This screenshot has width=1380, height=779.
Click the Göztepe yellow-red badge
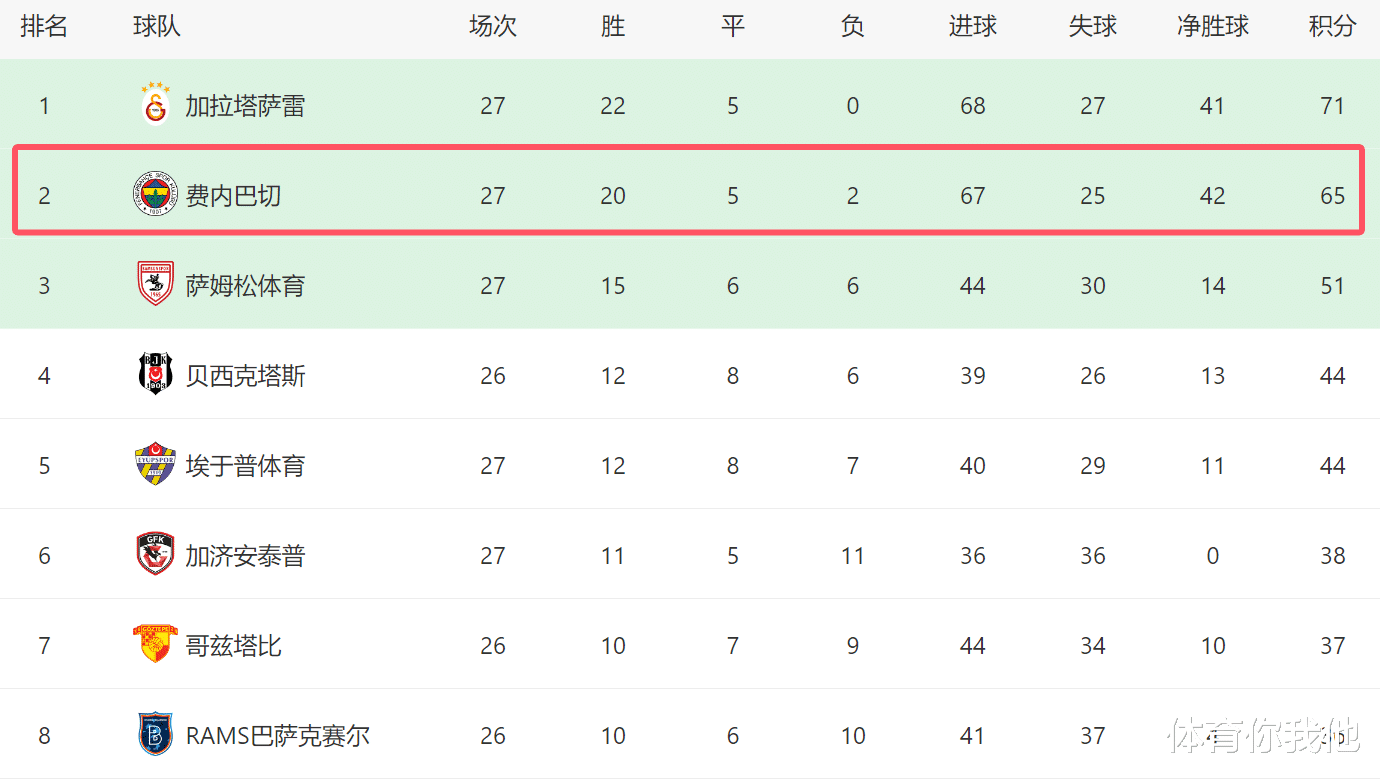click(x=155, y=644)
